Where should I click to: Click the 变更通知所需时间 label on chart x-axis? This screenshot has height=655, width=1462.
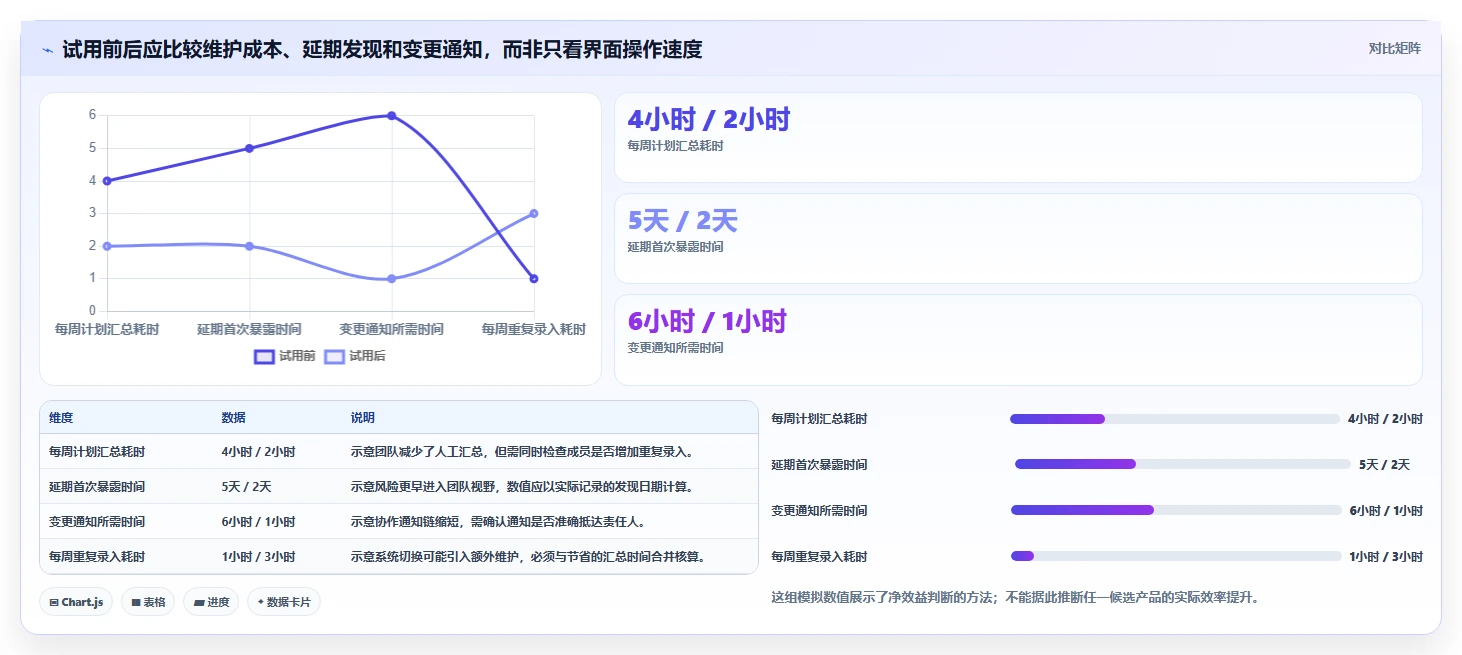point(391,329)
